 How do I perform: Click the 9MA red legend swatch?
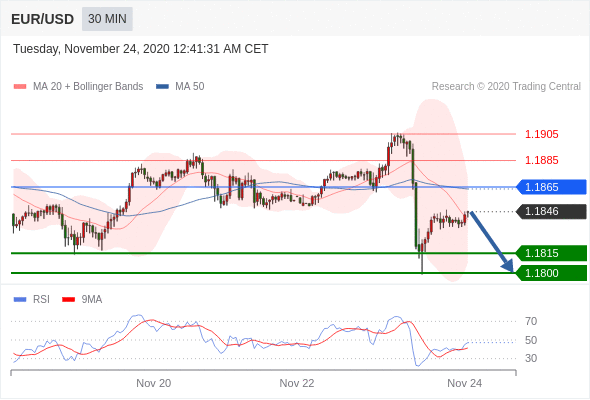coord(68,300)
